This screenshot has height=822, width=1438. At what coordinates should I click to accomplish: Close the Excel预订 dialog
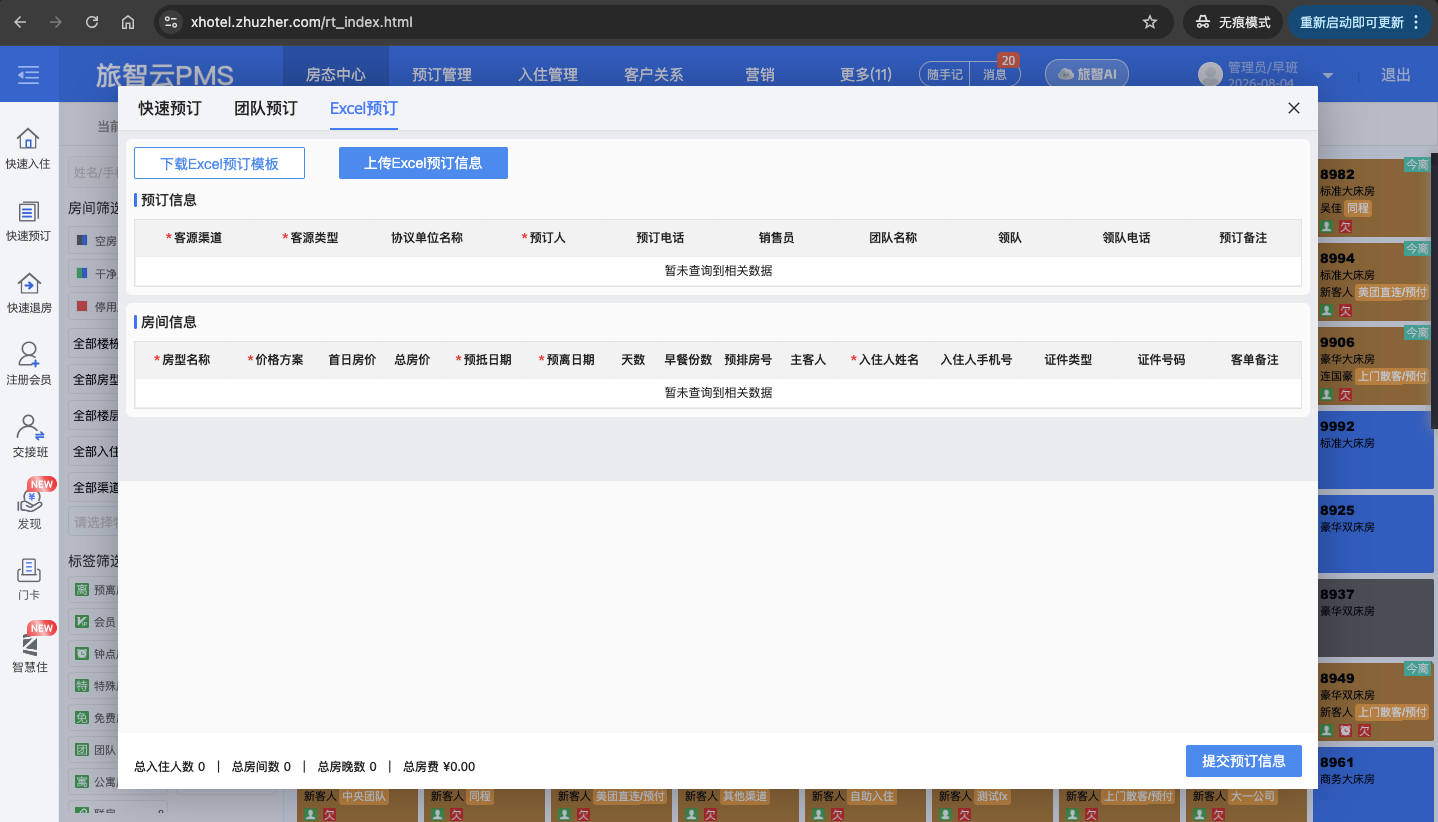tap(1294, 108)
